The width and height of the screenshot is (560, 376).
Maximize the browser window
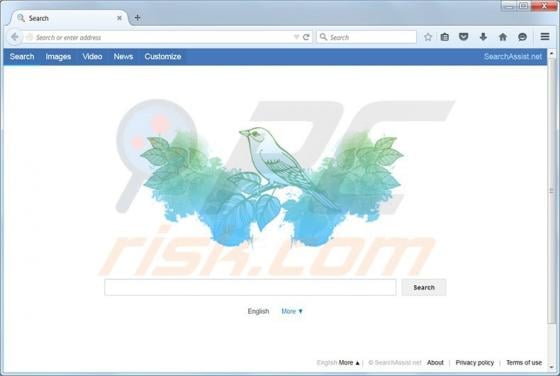[x=523, y=6]
